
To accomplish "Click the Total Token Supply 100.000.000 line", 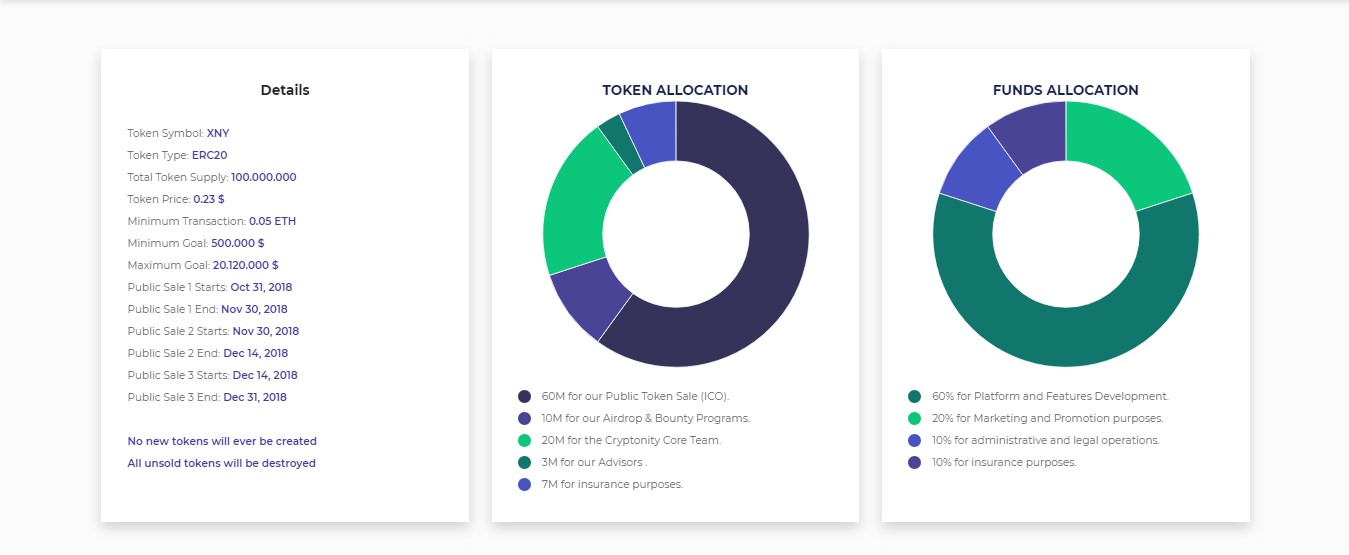I will [212, 177].
